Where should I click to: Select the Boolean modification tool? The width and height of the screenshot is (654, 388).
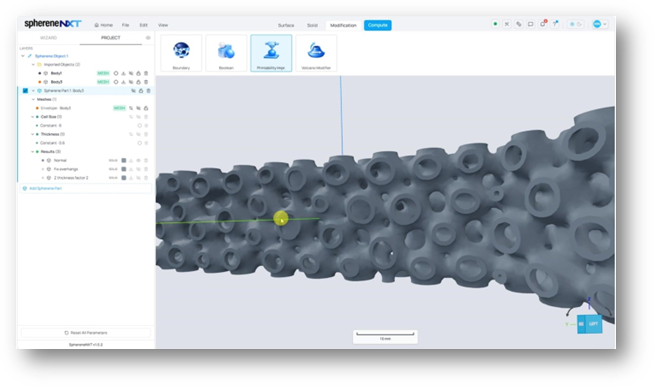point(226,53)
